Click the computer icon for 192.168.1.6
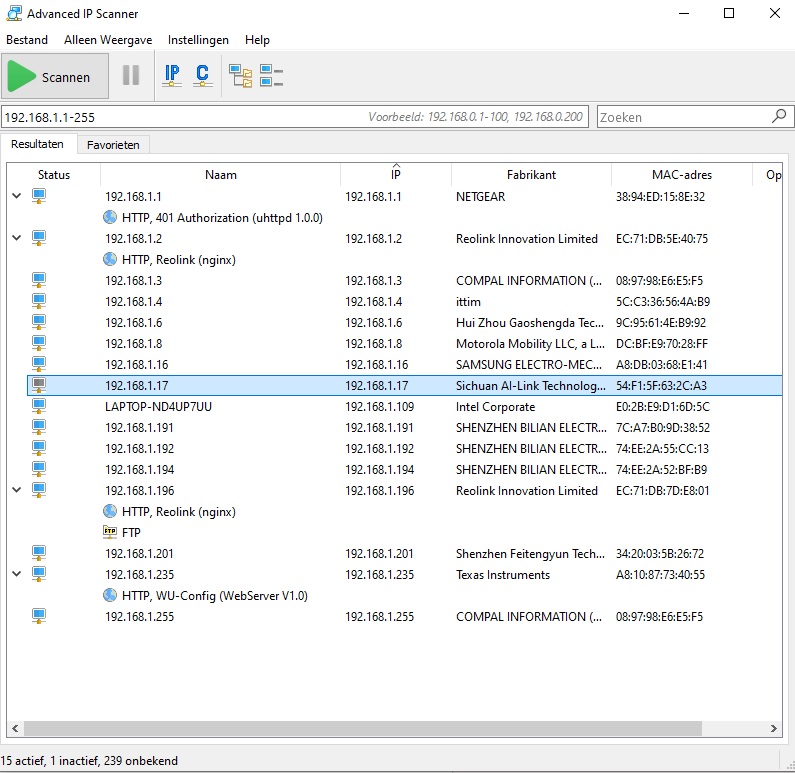 [x=39, y=322]
